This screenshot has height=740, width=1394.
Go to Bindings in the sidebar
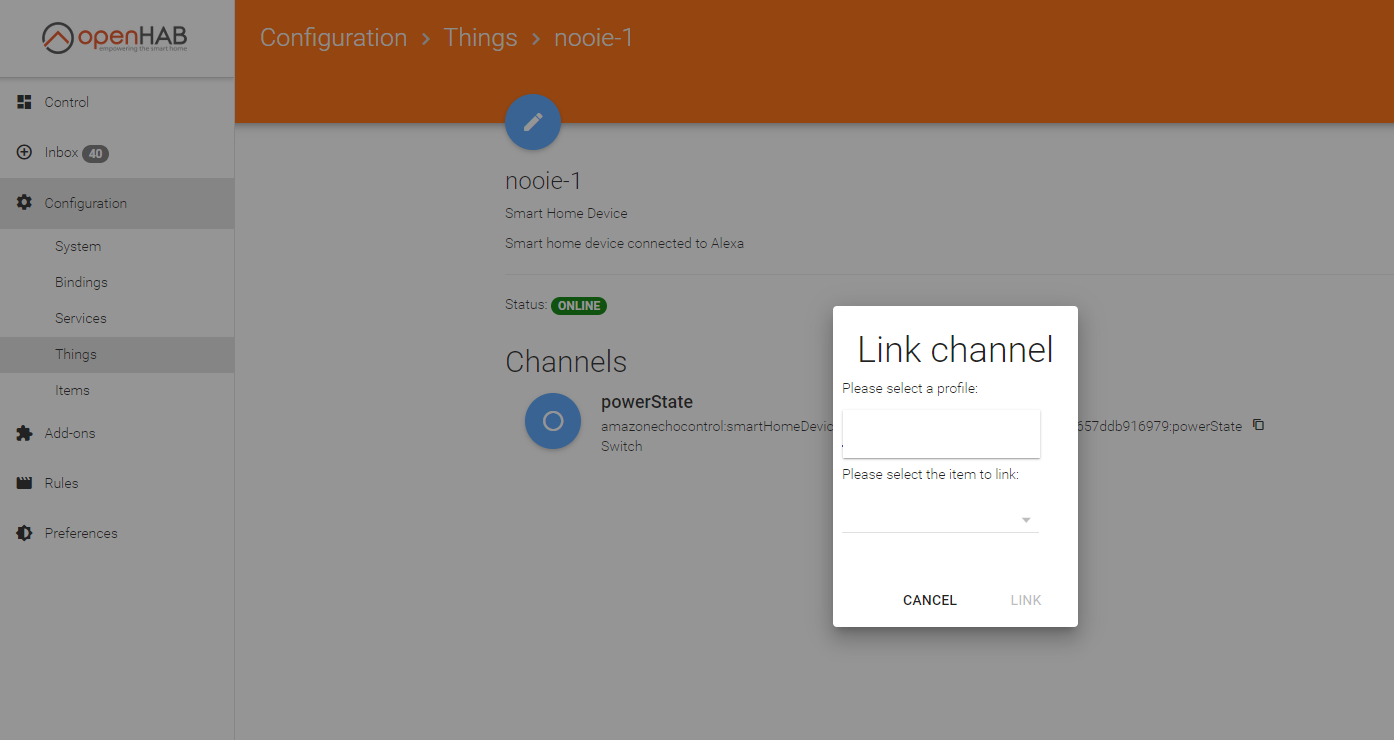pos(81,282)
